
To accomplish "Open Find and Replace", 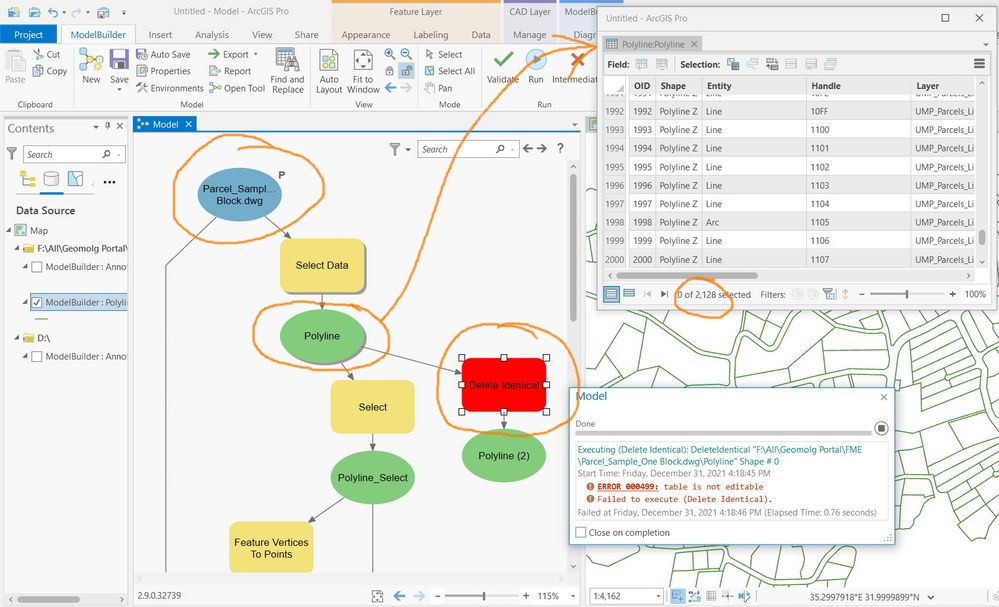I will [287, 71].
